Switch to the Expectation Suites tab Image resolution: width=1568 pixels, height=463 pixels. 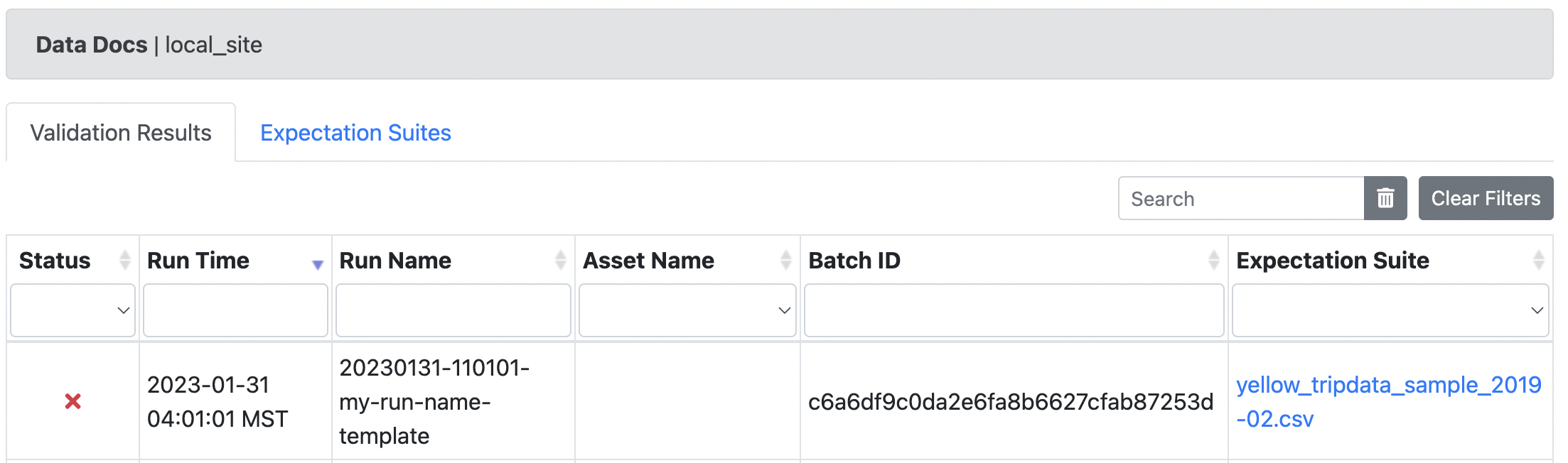tap(355, 133)
